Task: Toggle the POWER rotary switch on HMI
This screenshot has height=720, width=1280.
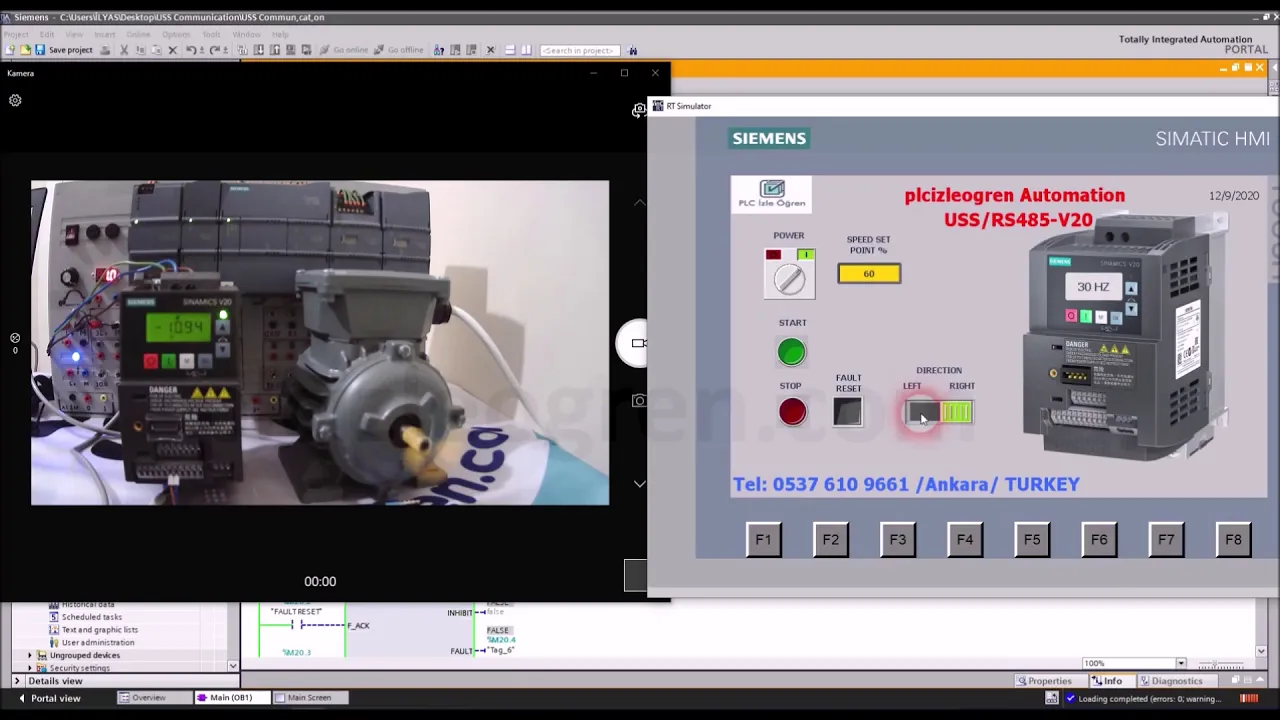Action: click(789, 273)
